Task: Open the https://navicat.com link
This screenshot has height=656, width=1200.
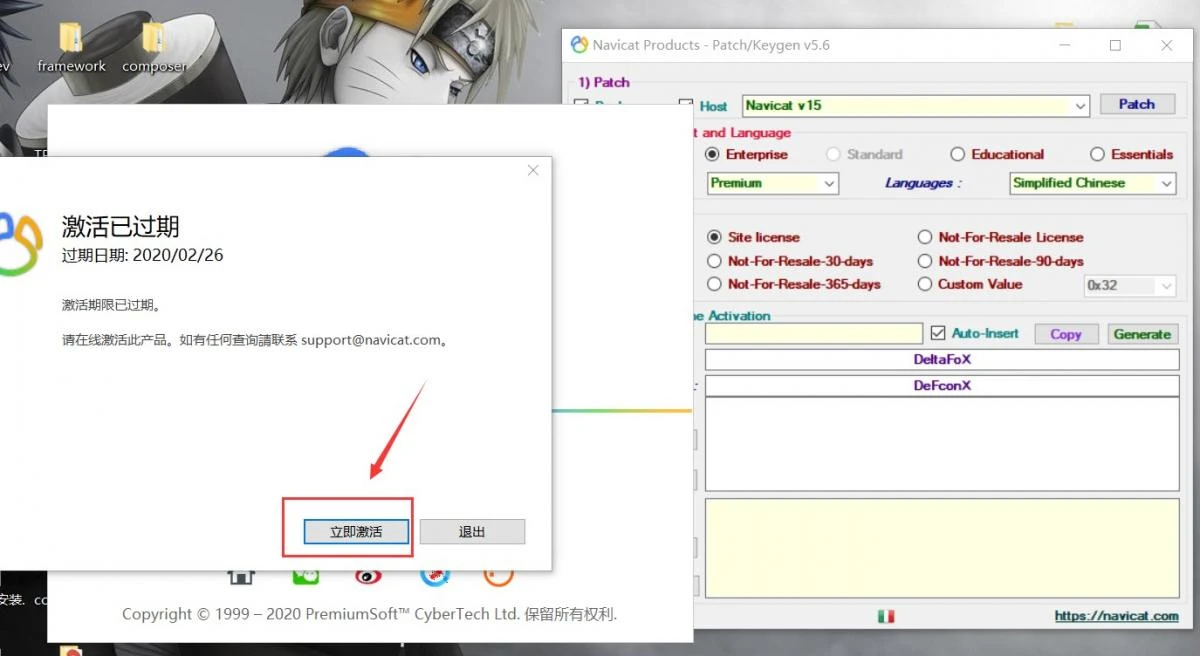Action: click(1116, 616)
